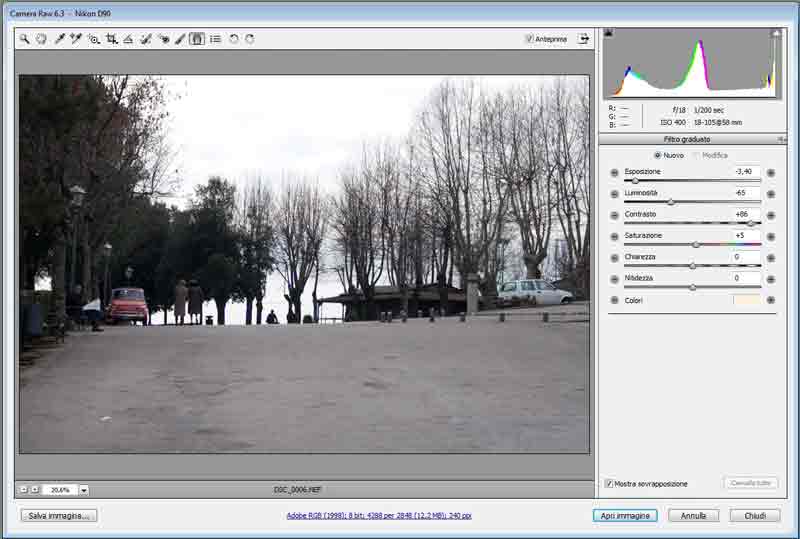
Task: Choose the Straighten tool
Action: pyautogui.click(x=128, y=39)
